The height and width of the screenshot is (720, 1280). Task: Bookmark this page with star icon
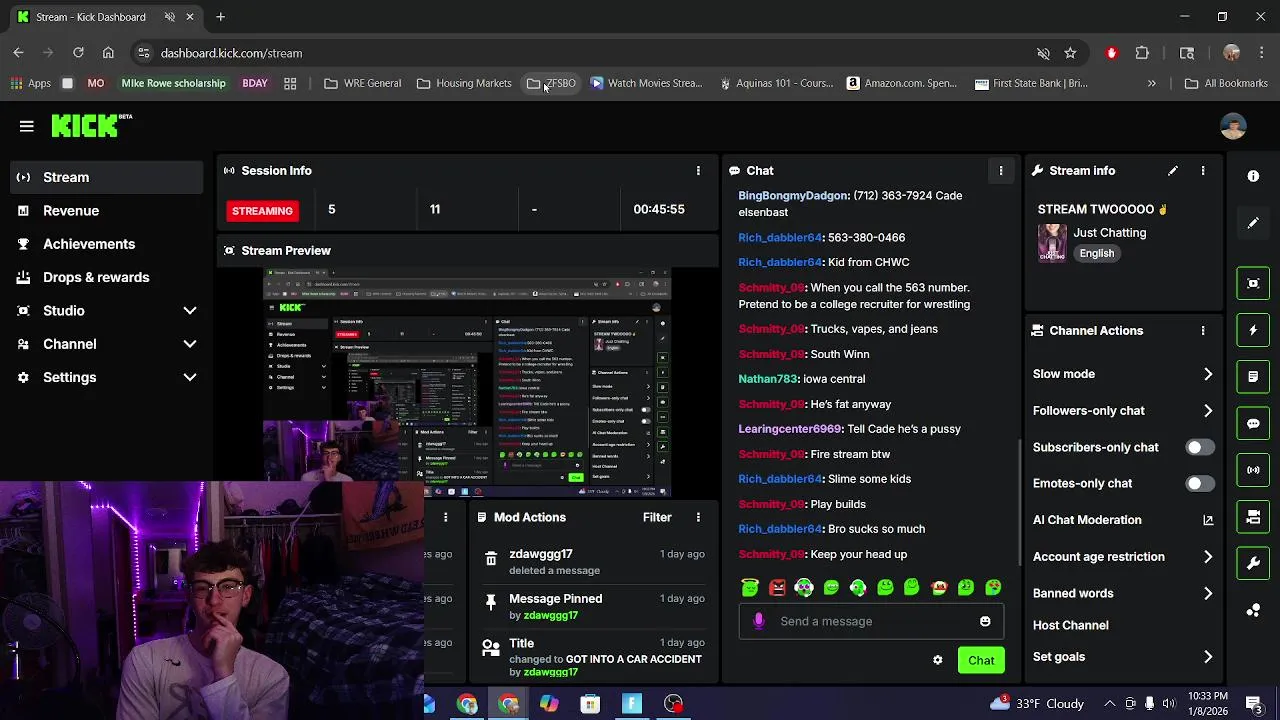click(1070, 53)
